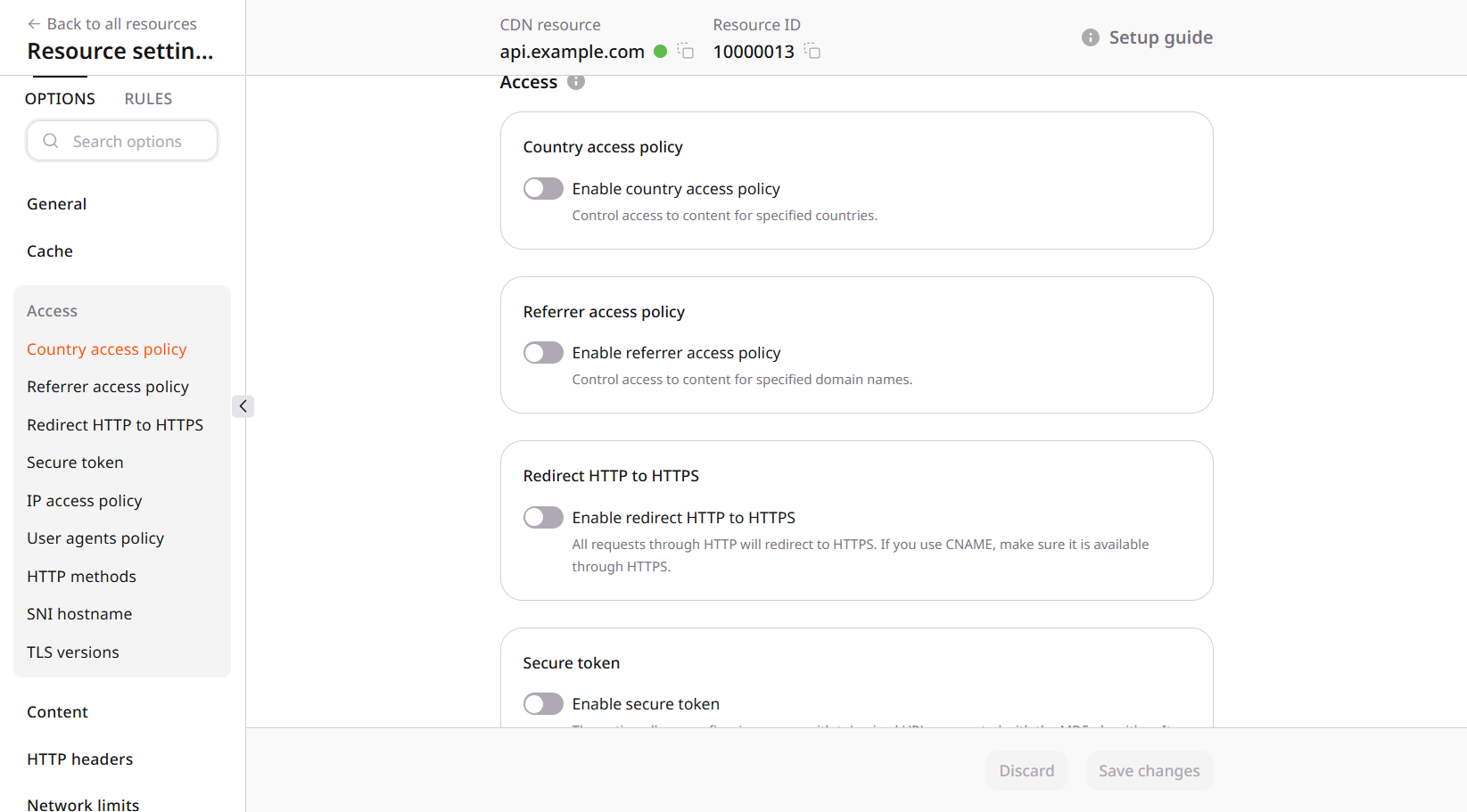1467x812 pixels.
Task: Enable the secure token toggle
Action: (543, 704)
